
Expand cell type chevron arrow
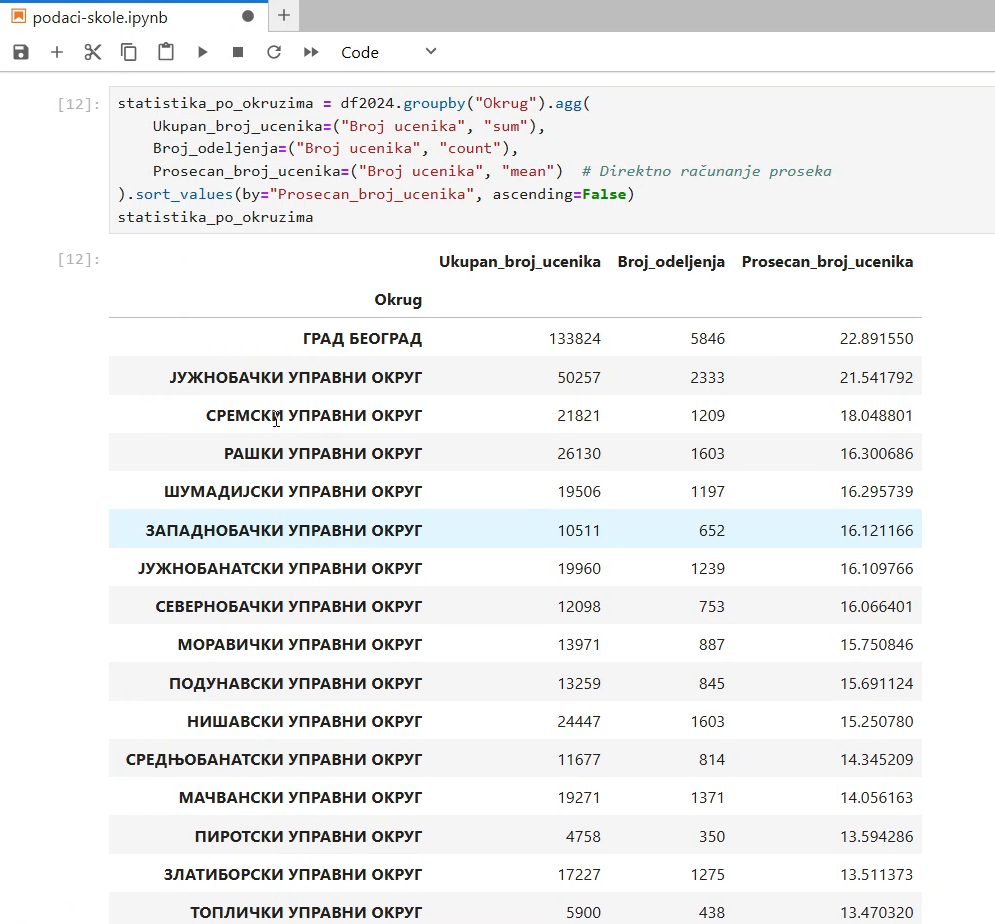(x=431, y=51)
